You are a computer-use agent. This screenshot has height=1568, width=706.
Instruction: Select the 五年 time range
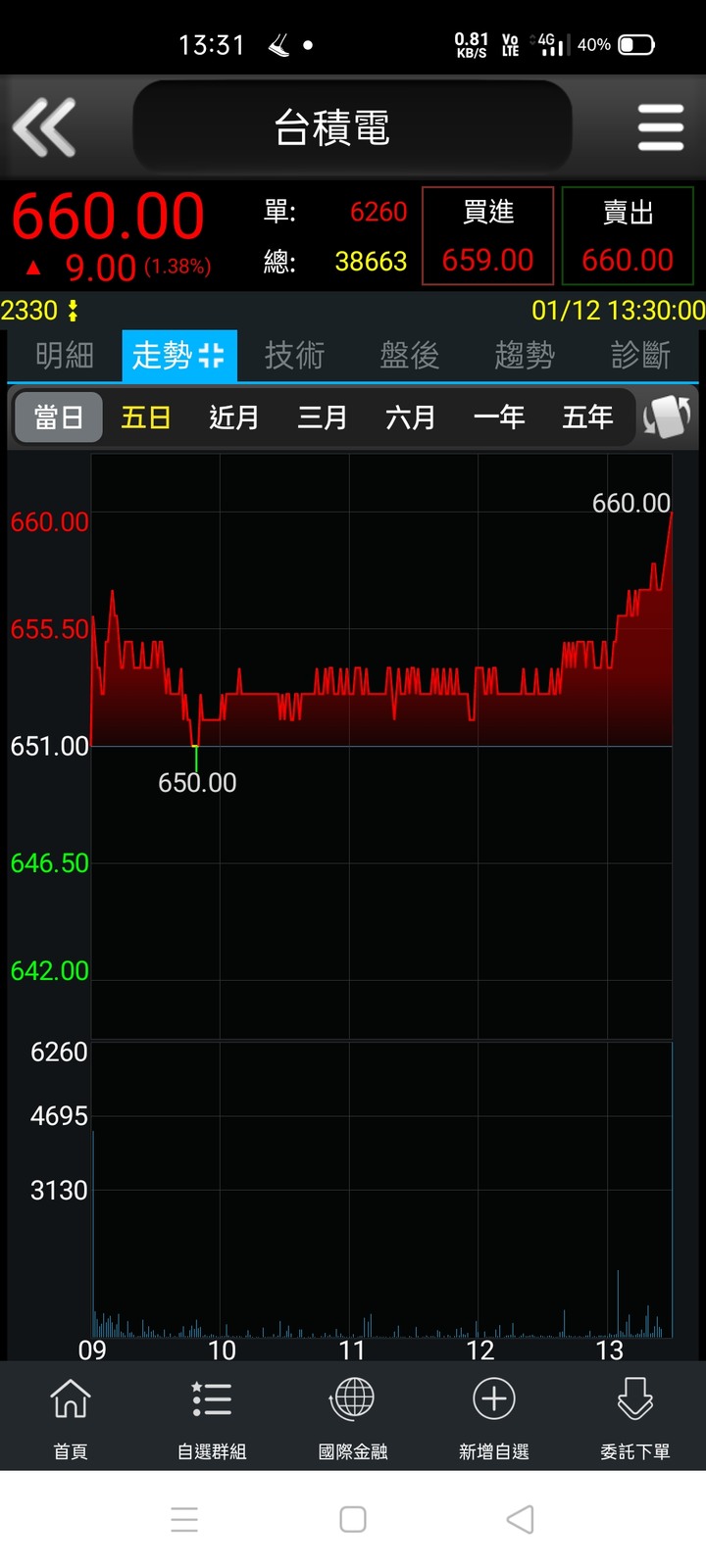point(587,417)
